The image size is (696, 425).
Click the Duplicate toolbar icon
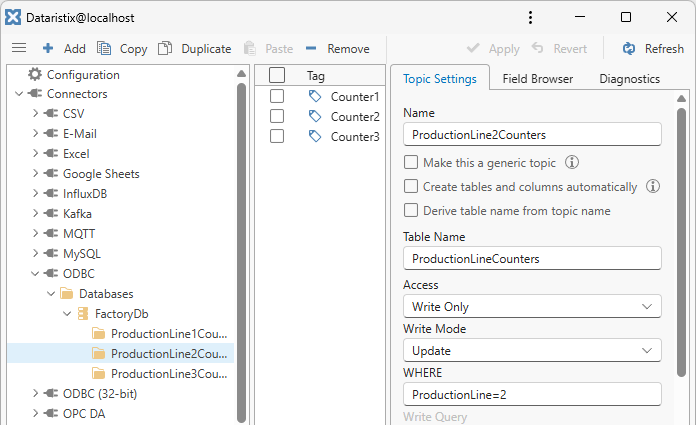(165, 48)
